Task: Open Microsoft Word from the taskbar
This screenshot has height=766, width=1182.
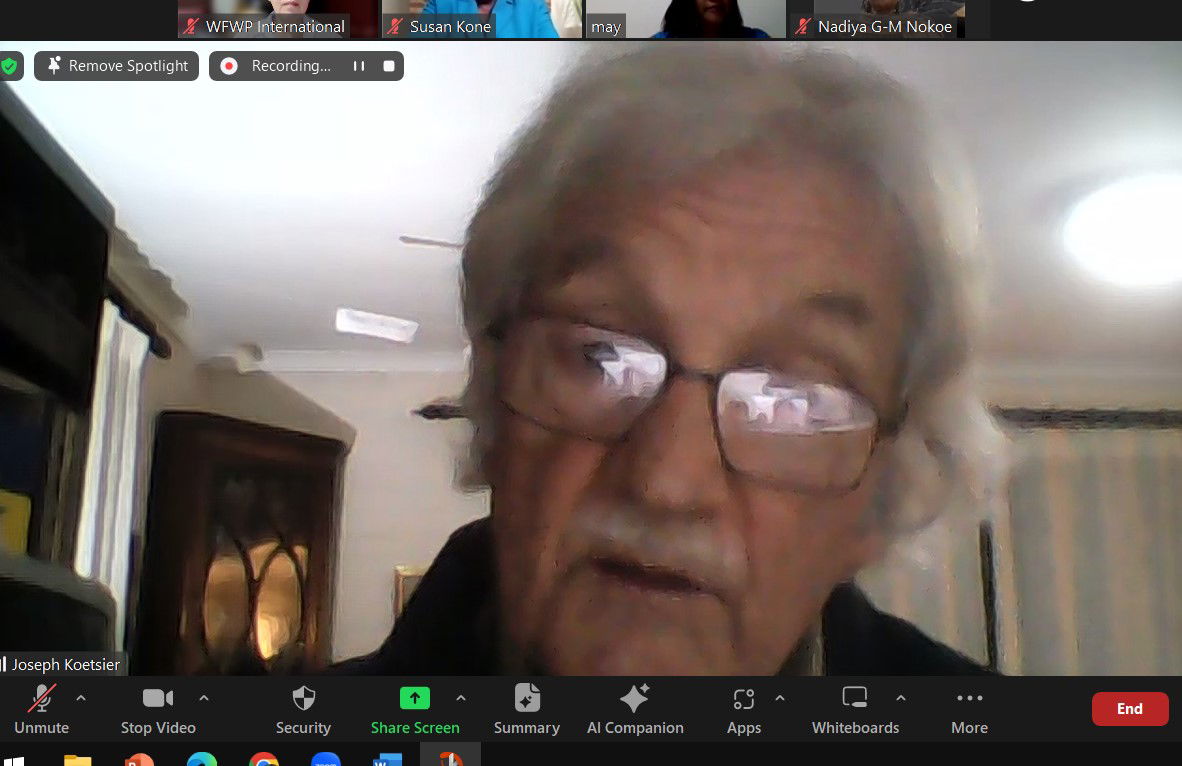Action: pos(387,760)
